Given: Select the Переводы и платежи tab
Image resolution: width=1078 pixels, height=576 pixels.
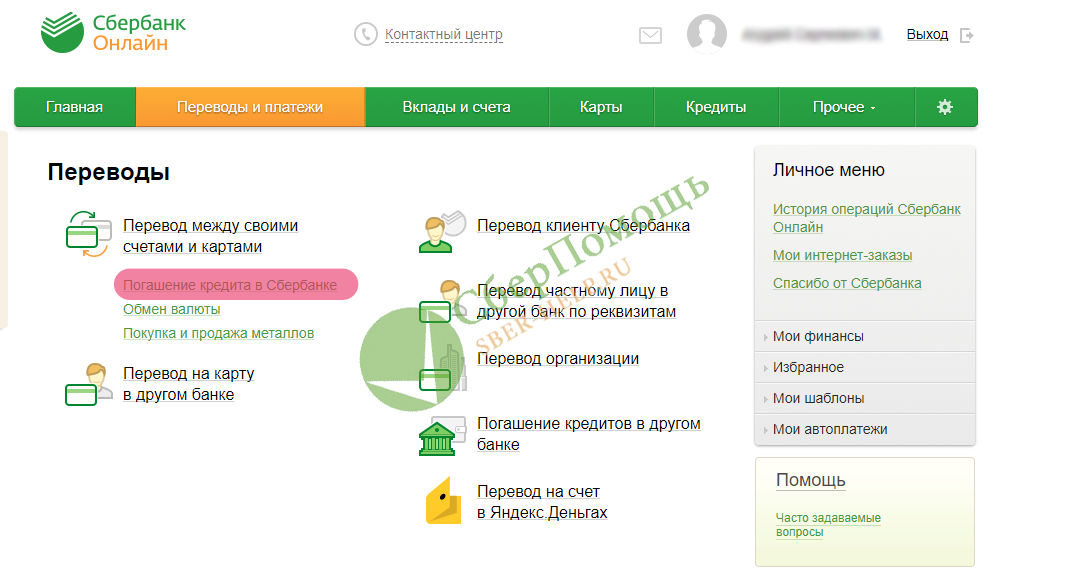Looking at the screenshot, I should tap(250, 107).
